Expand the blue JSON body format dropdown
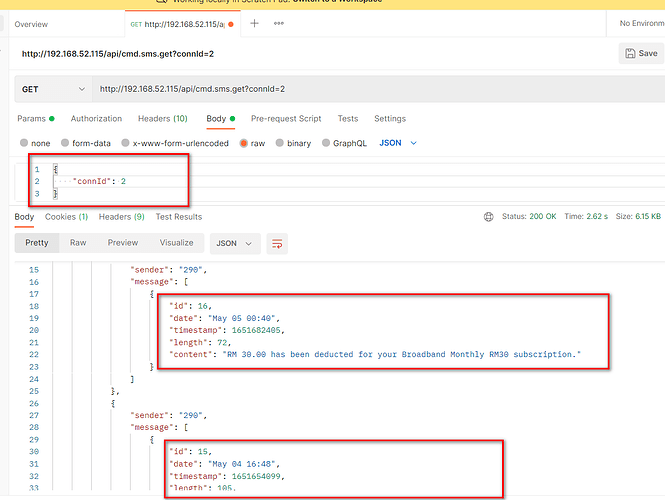Viewport: 665px width, 500px height. (x=397, y=143)
